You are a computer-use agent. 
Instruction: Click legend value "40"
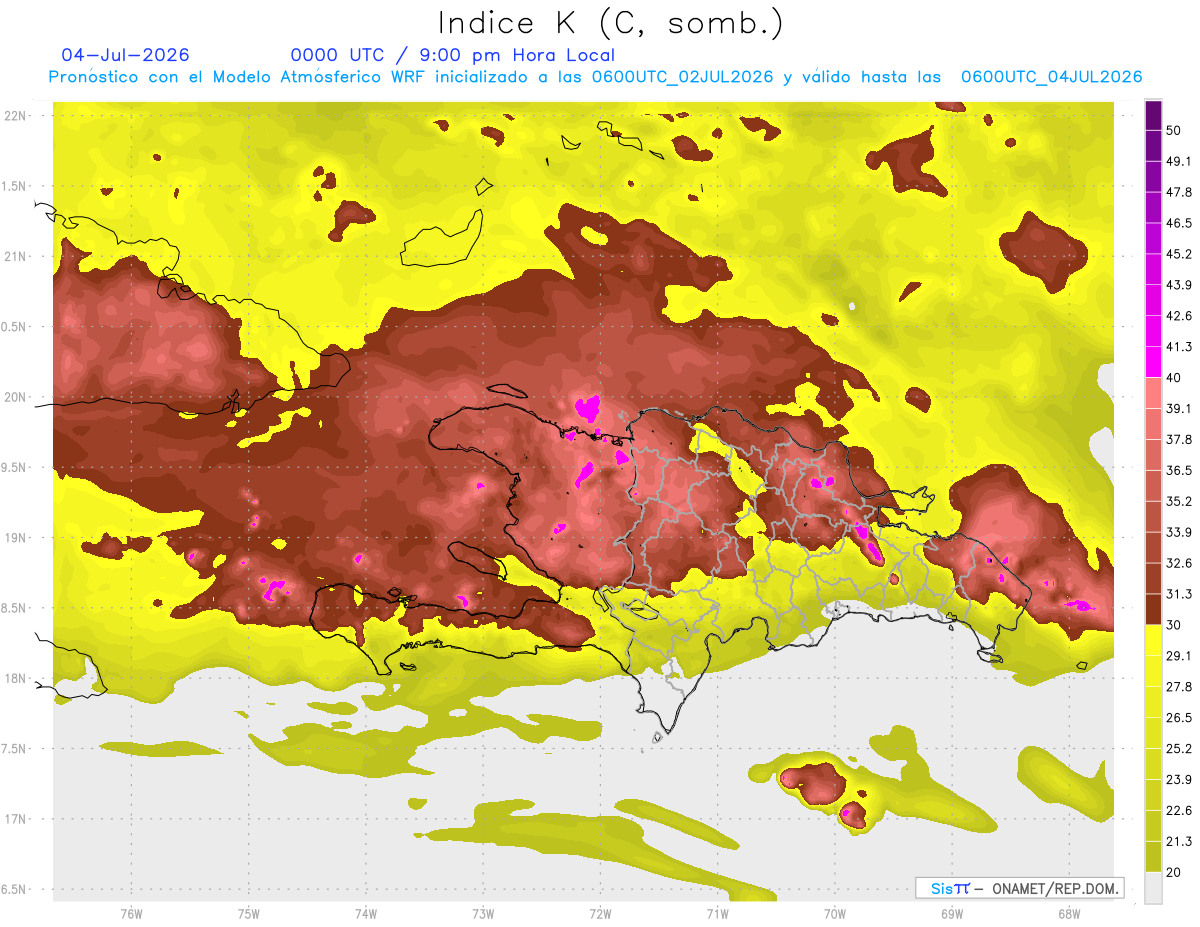pos(1173,377)
